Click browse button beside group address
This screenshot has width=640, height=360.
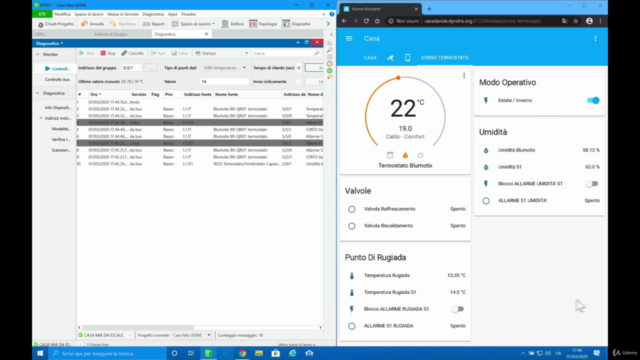pyautogui.click(x=150, y=68)
